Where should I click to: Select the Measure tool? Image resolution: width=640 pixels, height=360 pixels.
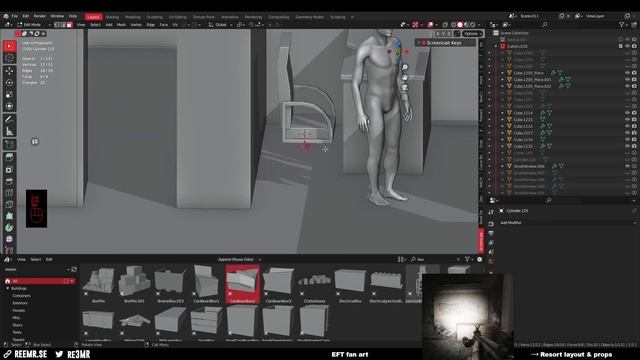click(x=9, y=131)
